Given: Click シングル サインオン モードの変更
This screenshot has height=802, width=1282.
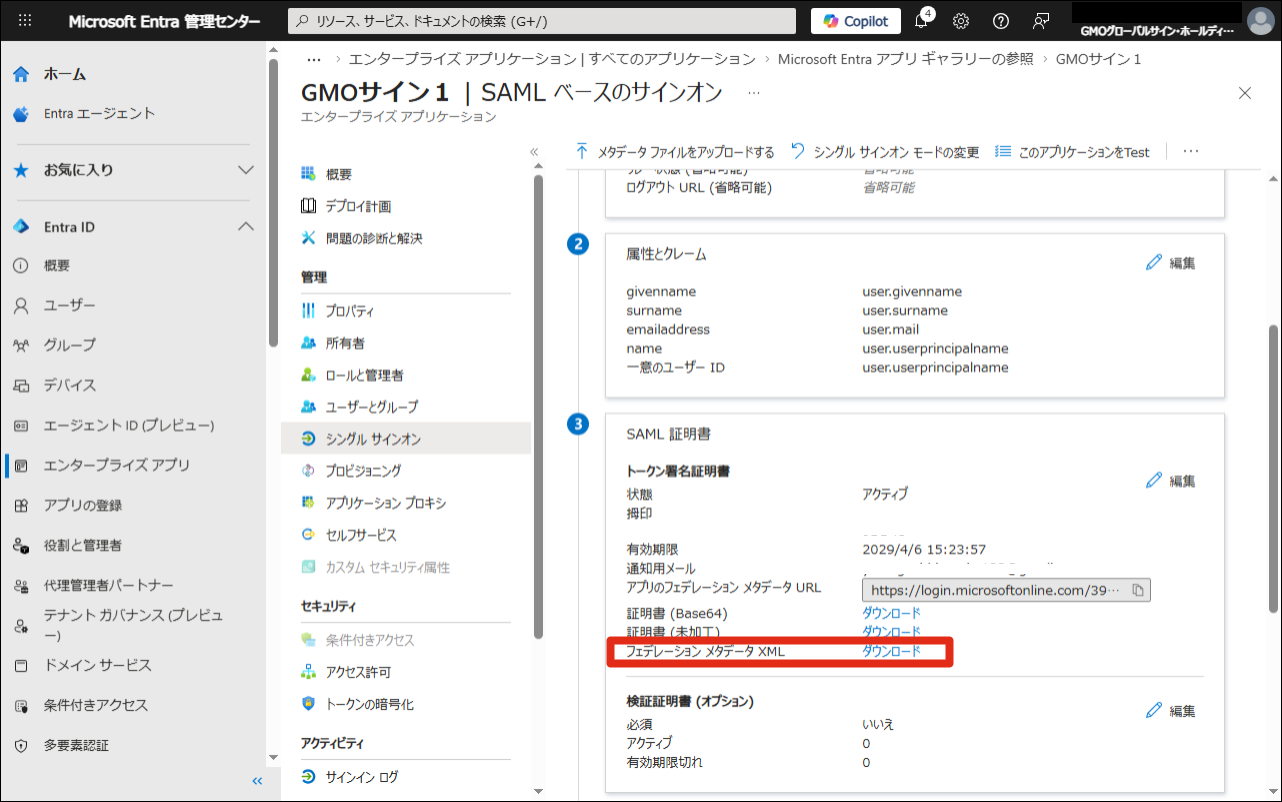Looking at the screenshot, I should [x=885, y=152].
